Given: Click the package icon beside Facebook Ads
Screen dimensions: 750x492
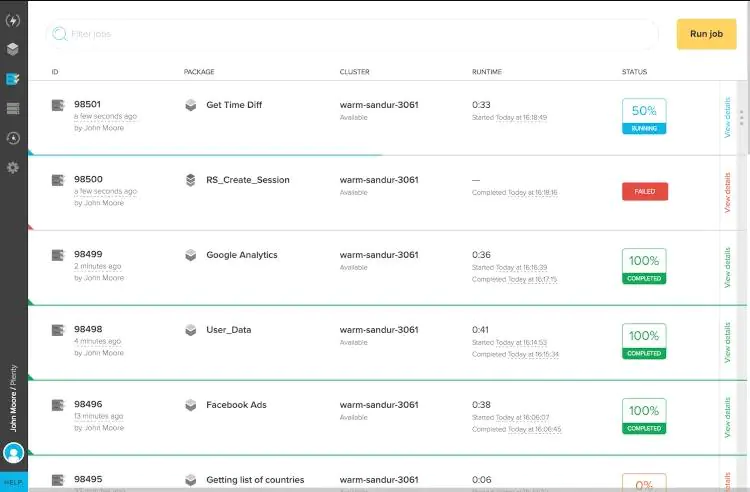Looking at the screenshot, I should click(190, 405).
